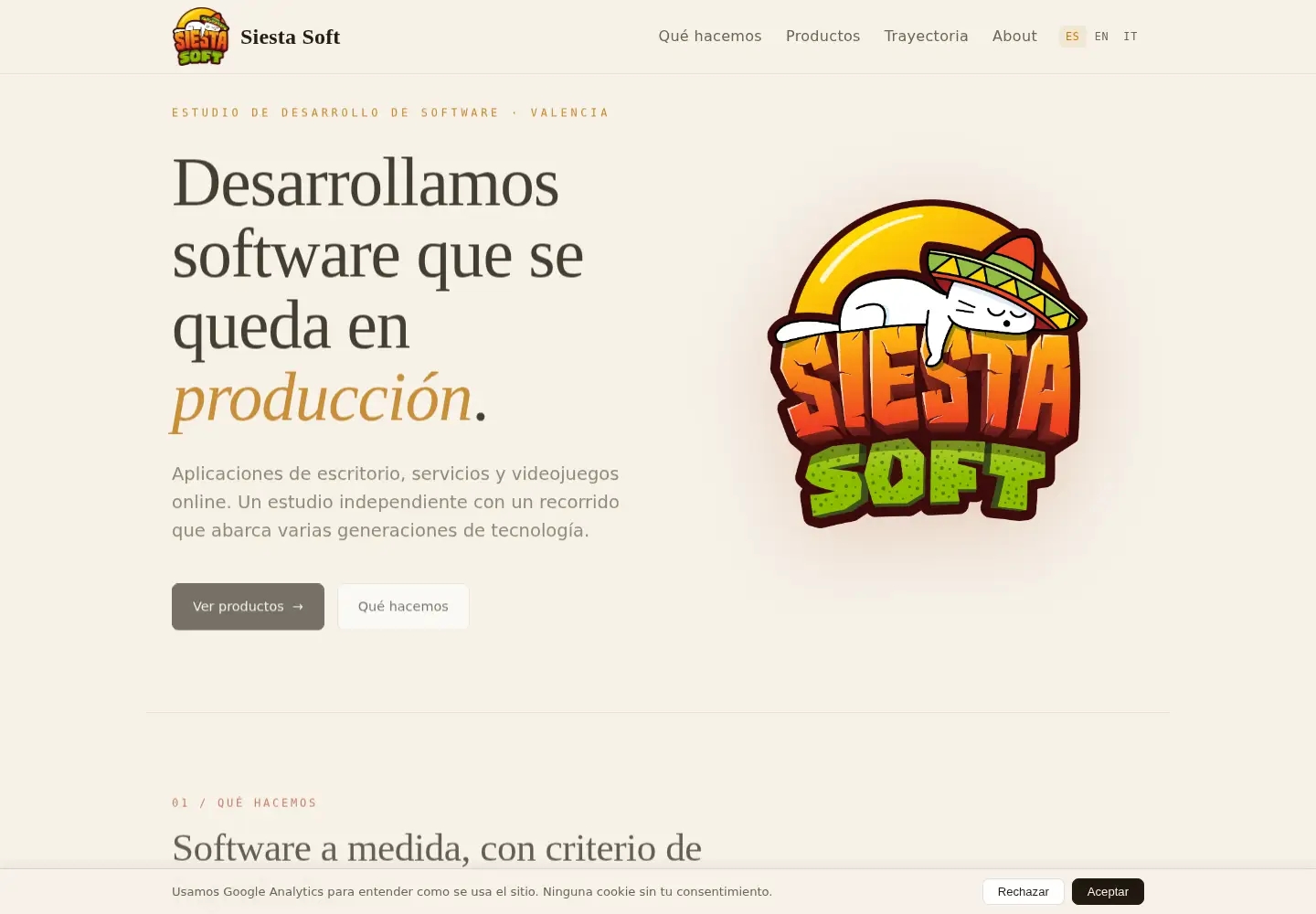Click the Desarrollamos software hero headline
1316x914 pixels.
377,290
